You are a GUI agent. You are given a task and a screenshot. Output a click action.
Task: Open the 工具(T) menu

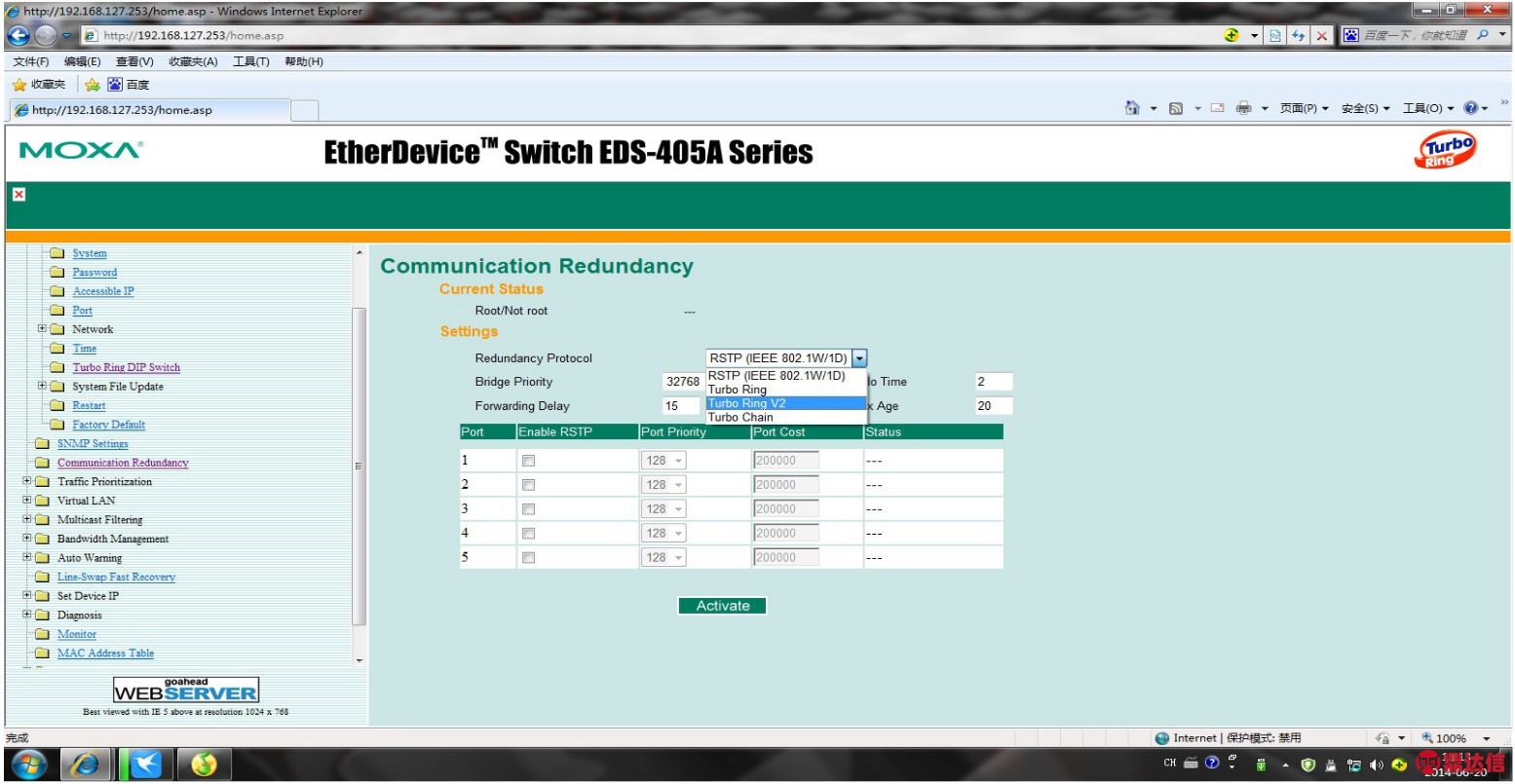point(251,61)
